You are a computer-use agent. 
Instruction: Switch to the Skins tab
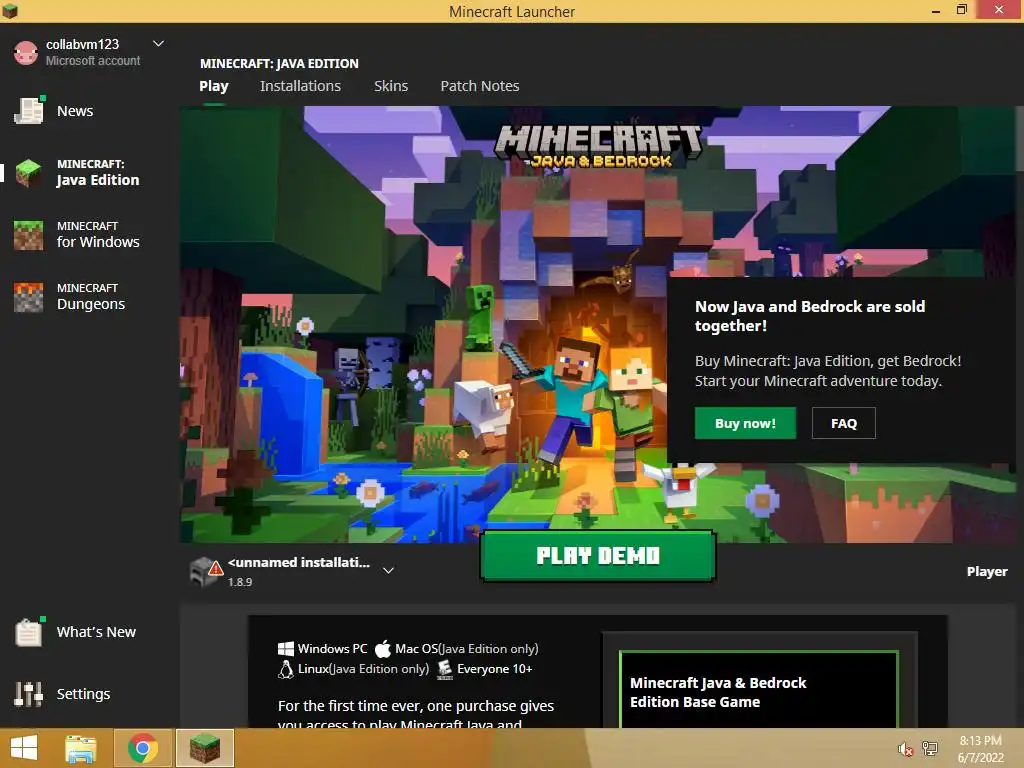pos(391,86)
